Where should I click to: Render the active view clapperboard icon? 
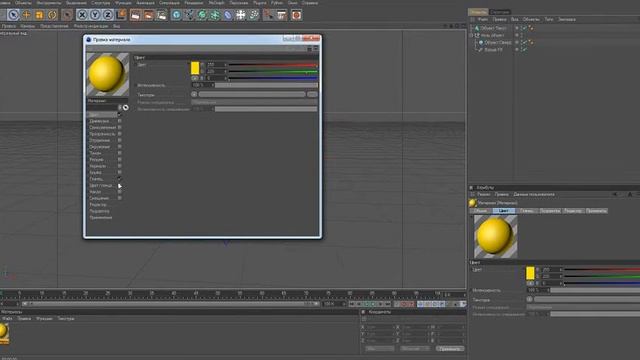pos(136,15)
